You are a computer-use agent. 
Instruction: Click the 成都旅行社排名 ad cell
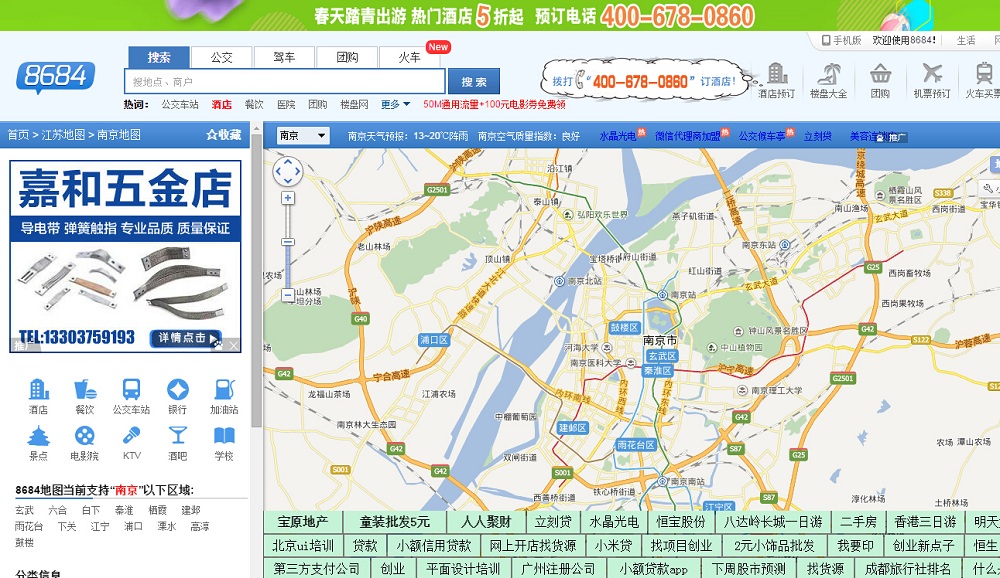tap(908, 568)
